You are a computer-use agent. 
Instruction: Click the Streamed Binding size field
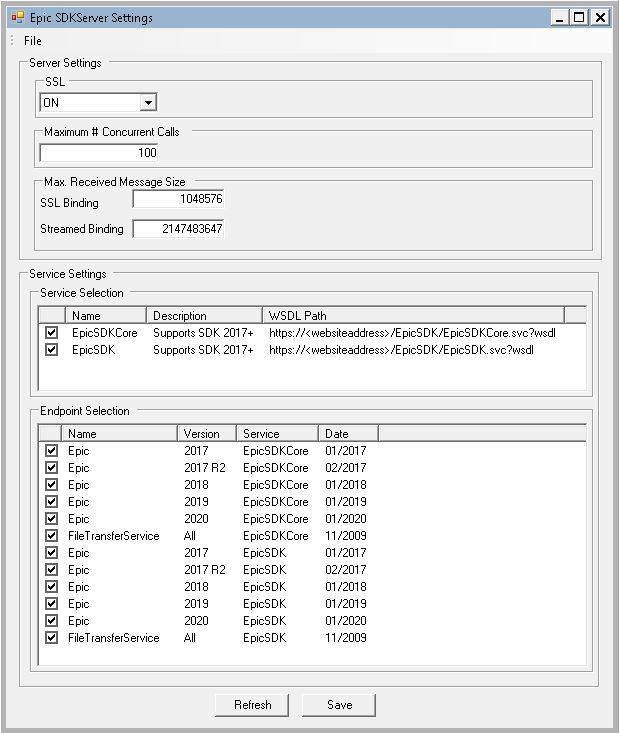click(178, 229)
